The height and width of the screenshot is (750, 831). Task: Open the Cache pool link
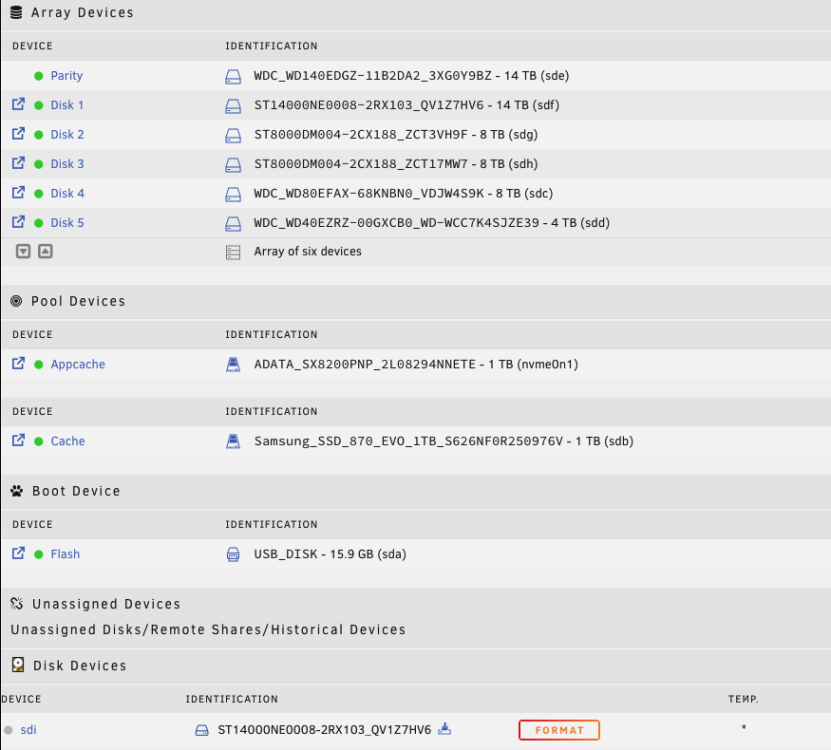68,441
